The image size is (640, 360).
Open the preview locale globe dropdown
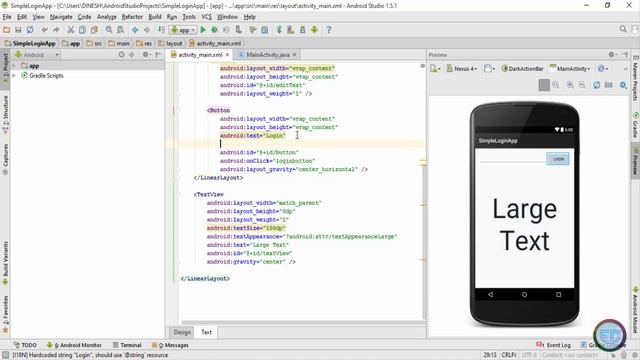[x=602, y=69]
